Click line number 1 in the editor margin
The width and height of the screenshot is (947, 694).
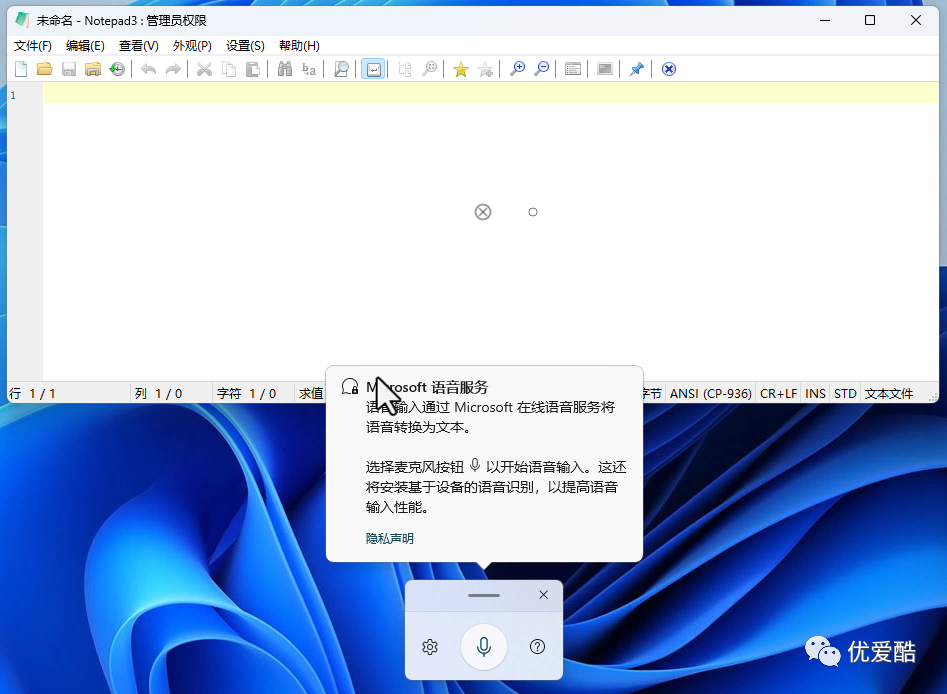(x=13, y=95)
